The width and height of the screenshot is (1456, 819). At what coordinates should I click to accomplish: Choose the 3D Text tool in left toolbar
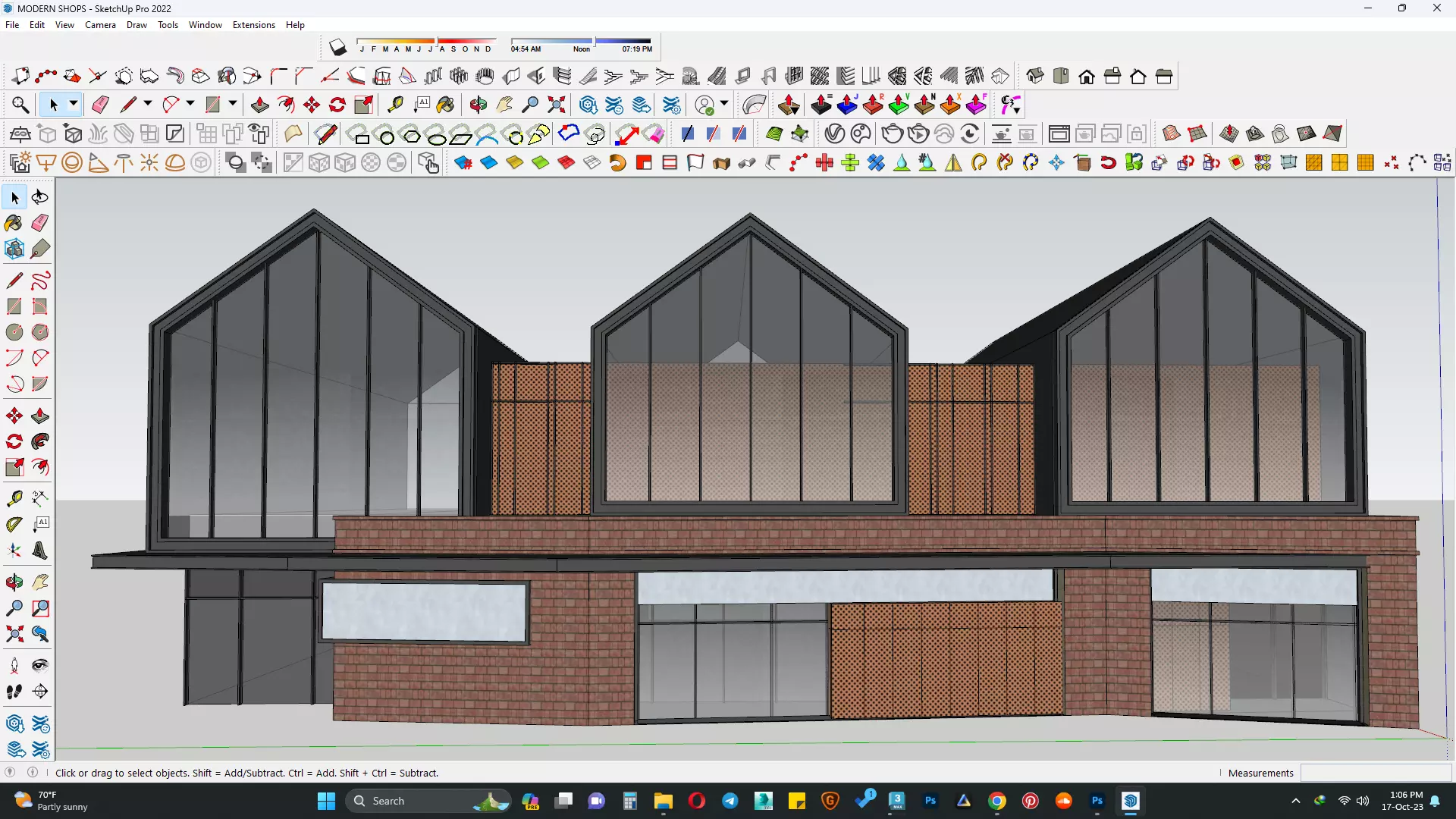click(x=40, y=551)
